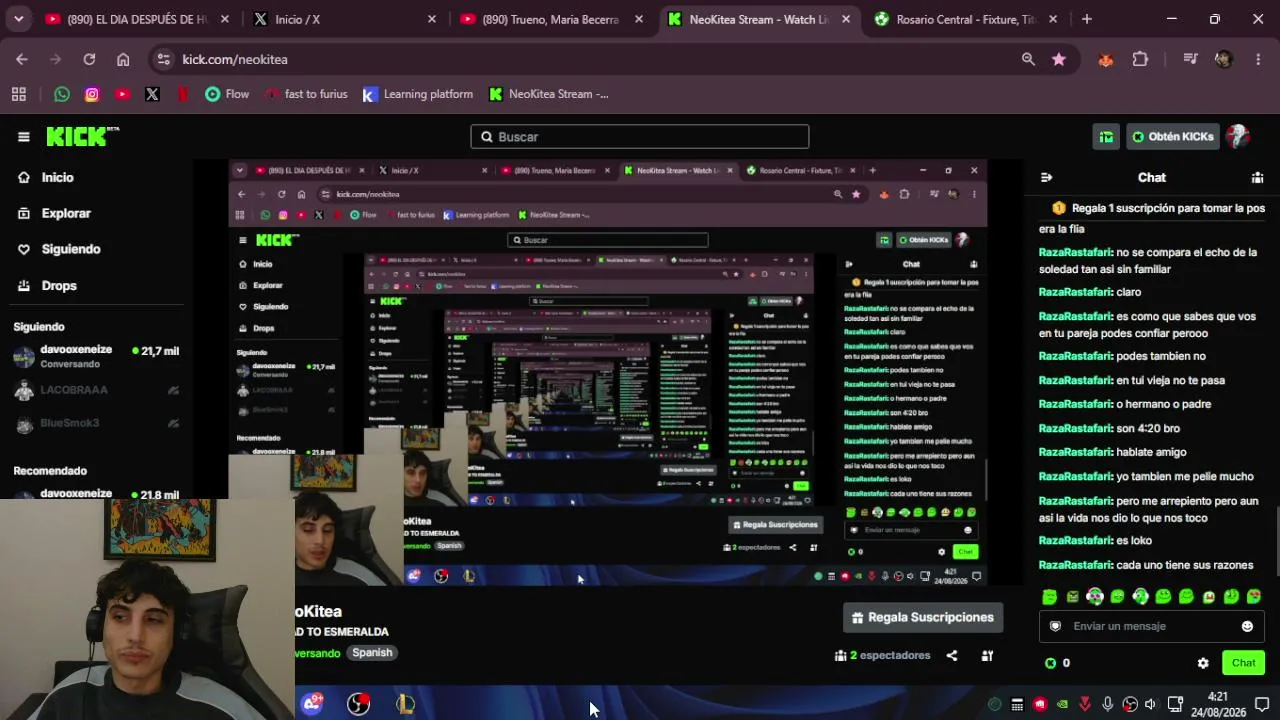This screenshot has width=1280, height=720.
Task: Open a new browser tab
Action: (x=1087, y=19)
